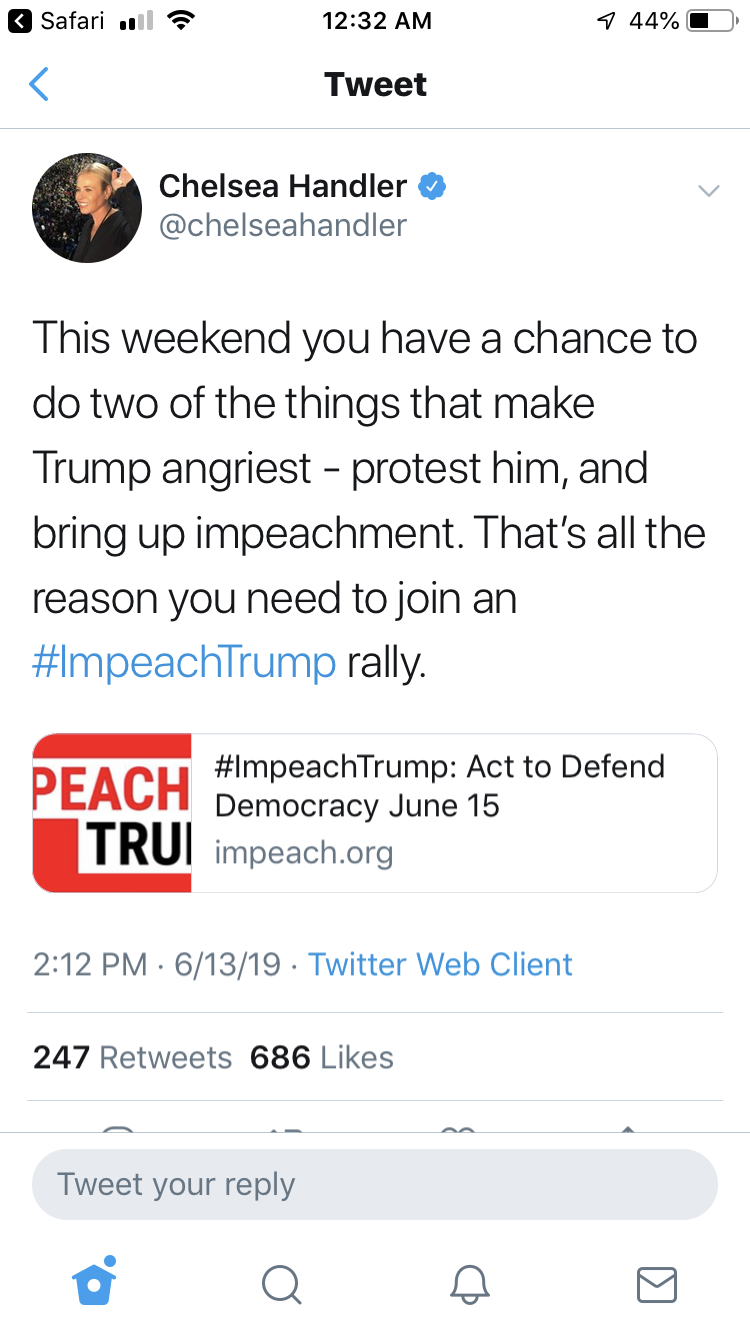Tap the blue back arrow
This screenshot has height=1334, width=750.
click(39, 85)
